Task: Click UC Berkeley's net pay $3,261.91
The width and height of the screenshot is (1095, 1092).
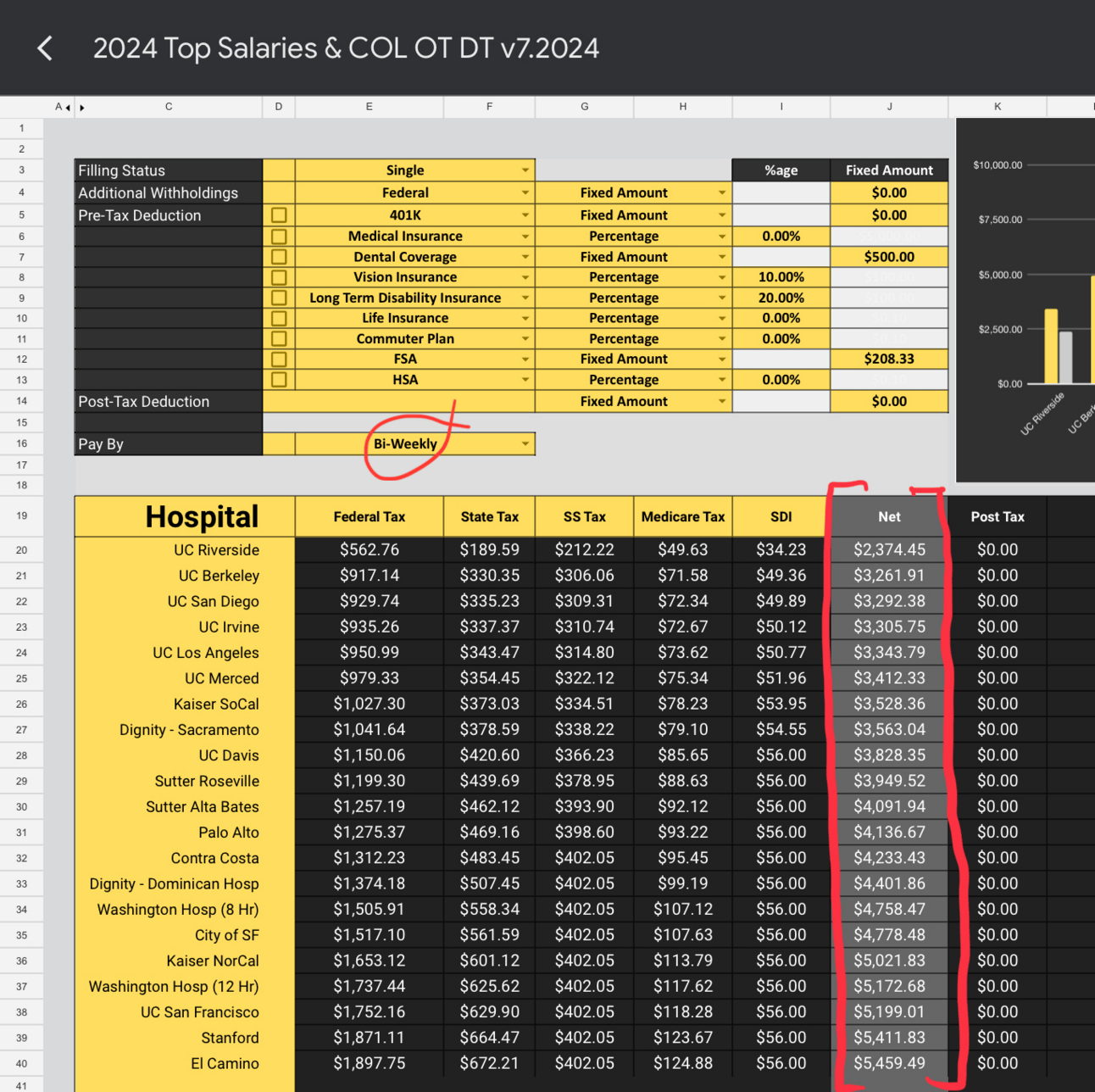Action: 889,576
